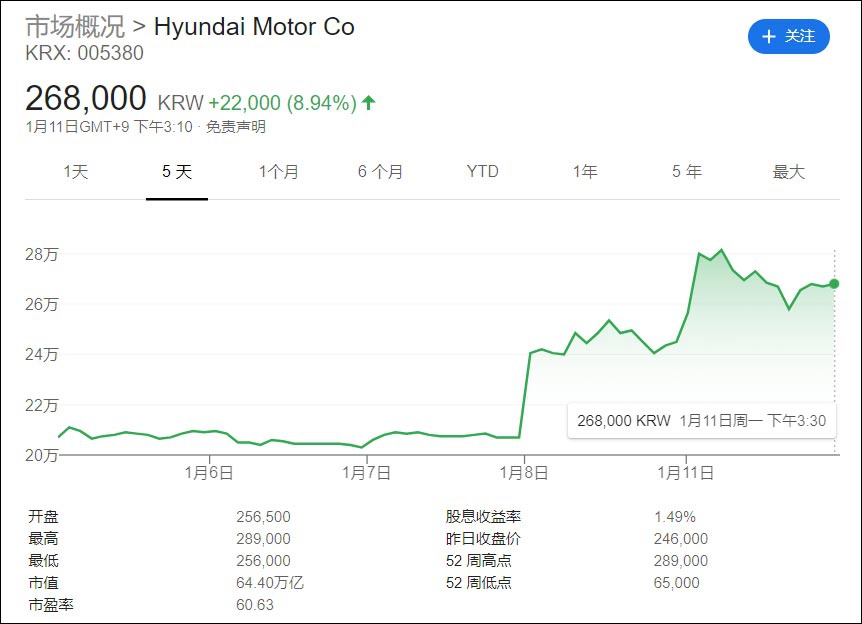862x624 pixels.
Task: Click the green up arrow beside 8.94%
Action: (369, 102)
